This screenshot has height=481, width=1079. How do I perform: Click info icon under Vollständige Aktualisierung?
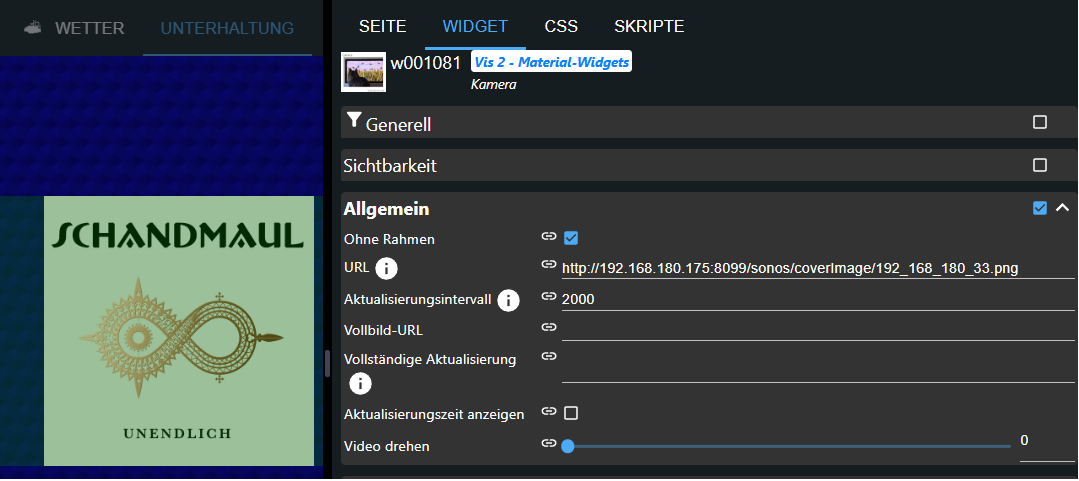click(x=360, y=383)
